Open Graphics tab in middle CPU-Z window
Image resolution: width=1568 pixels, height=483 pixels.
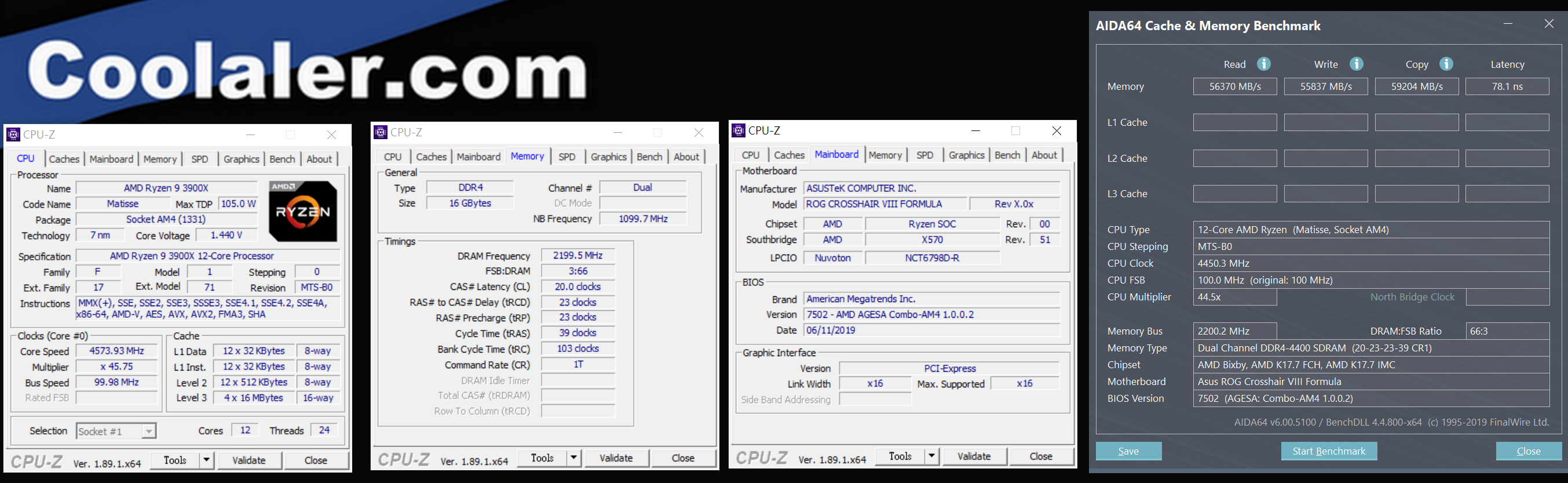pos(609,157)
